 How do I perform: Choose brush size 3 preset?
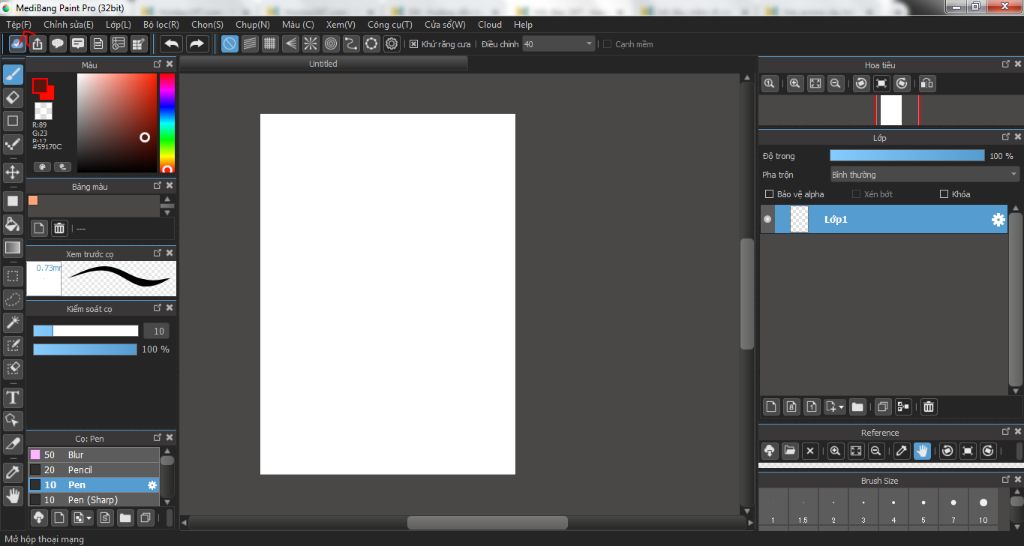click(x=863, y=509)
